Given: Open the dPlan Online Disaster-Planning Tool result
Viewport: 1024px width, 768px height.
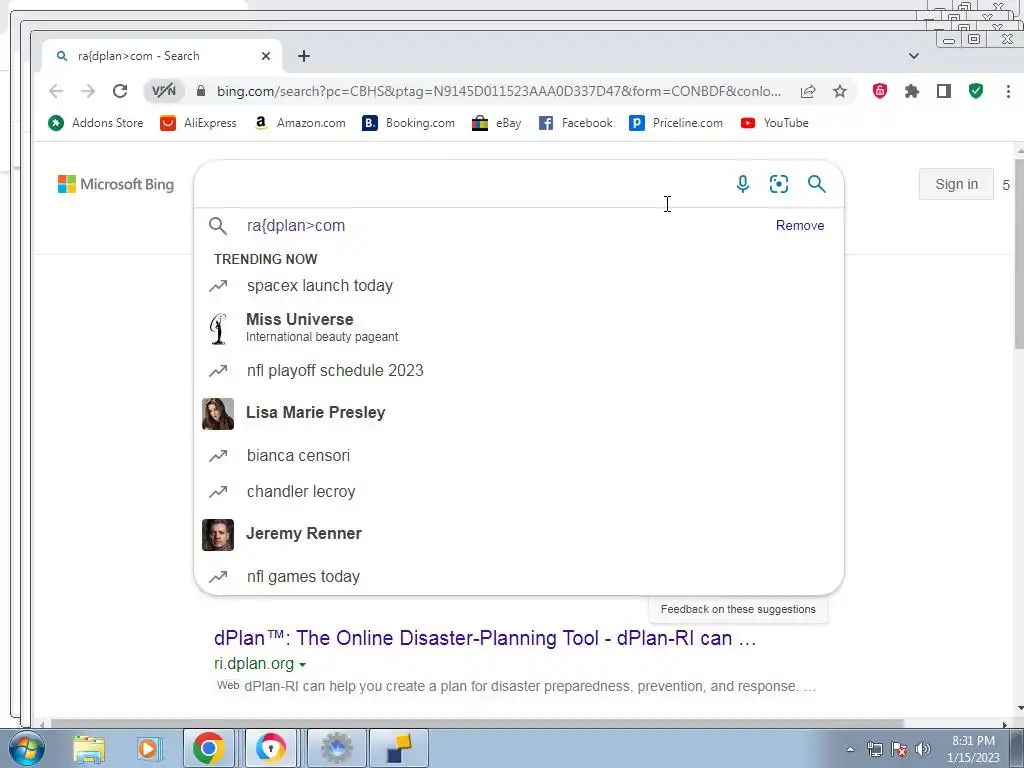Looking at the screenshot, I should coord(485,638).
